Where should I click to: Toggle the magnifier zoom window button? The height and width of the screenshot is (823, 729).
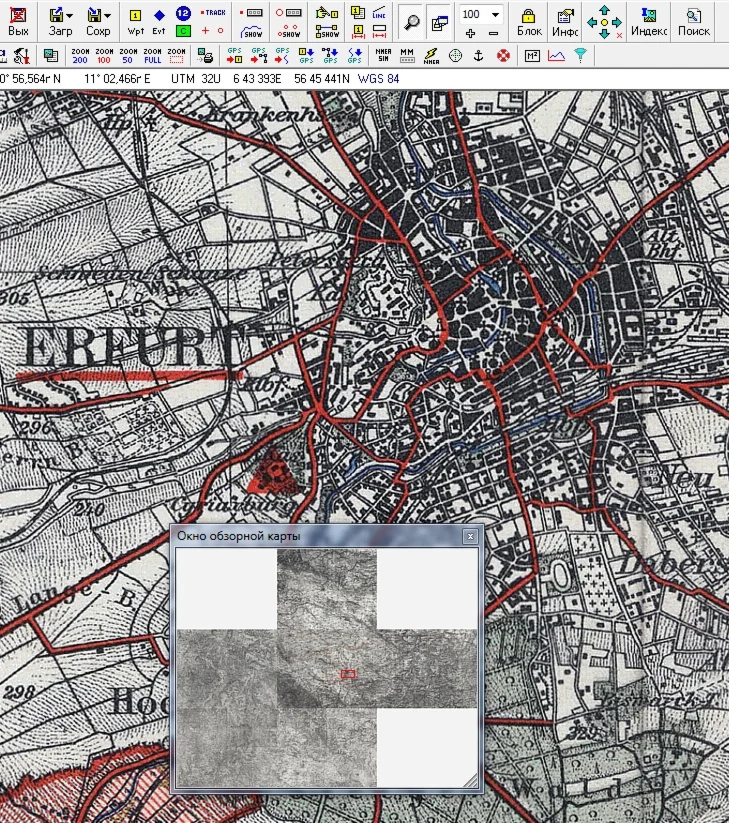[411, 21]
